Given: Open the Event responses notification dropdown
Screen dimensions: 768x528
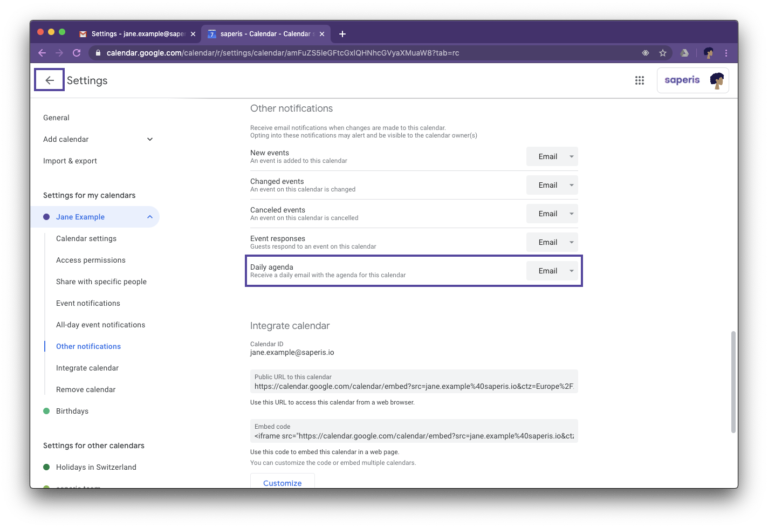Looking at the screenshot, I should point(552,242).
